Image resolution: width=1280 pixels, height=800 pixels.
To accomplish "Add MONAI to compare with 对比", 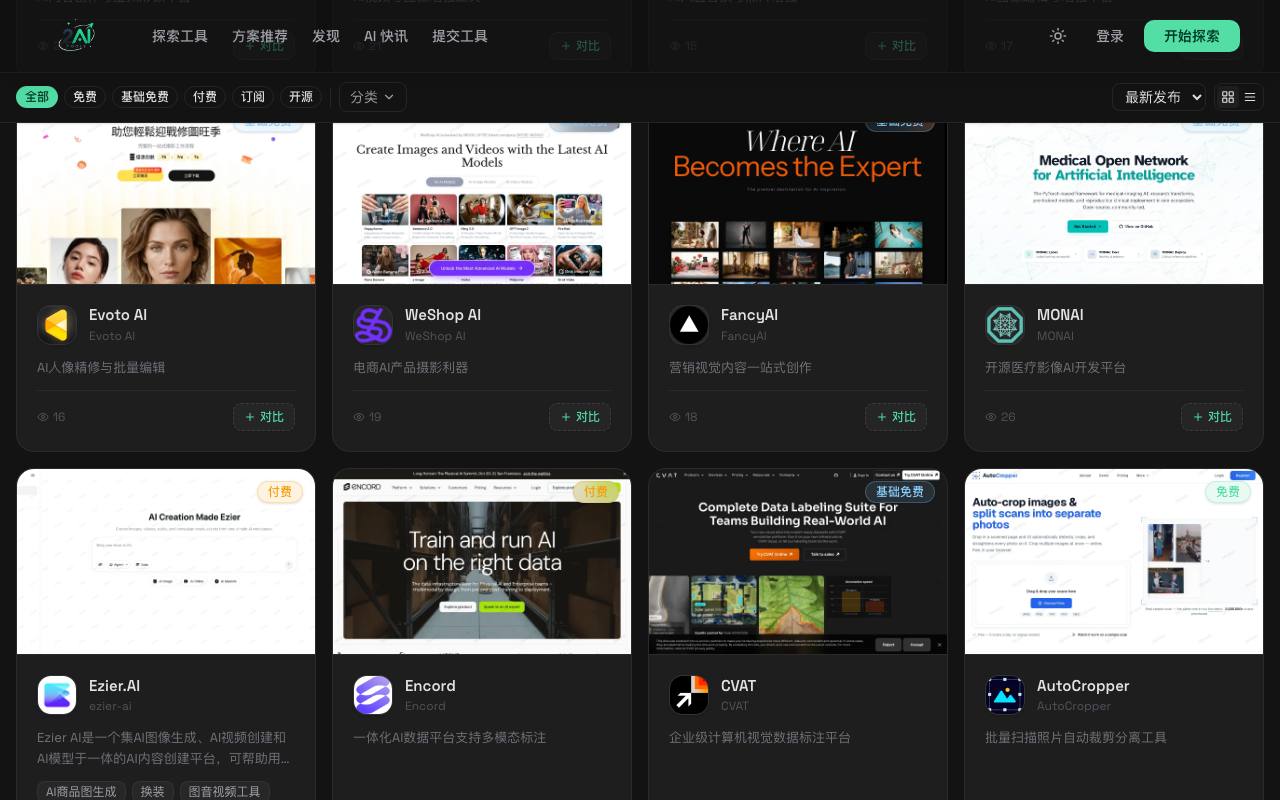I will pos(1212,417).
